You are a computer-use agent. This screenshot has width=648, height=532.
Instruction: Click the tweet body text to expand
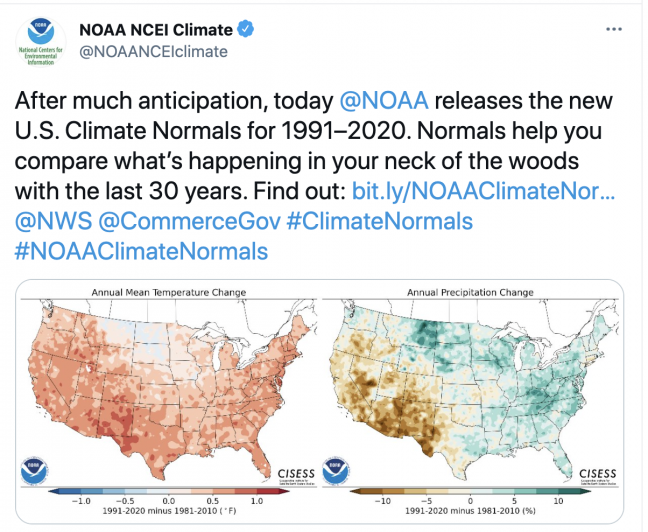click(314, 146)
